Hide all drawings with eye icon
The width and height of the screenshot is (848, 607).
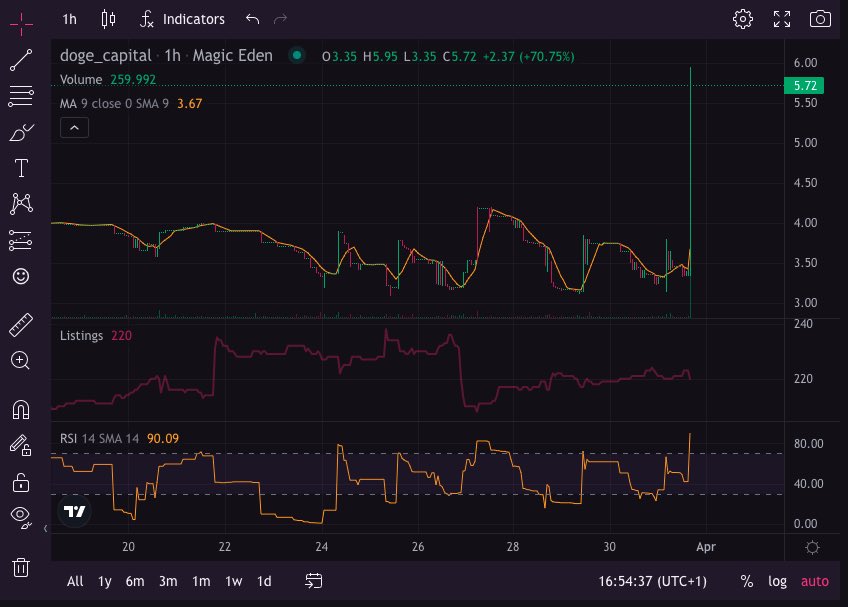(x=21, y=518)
